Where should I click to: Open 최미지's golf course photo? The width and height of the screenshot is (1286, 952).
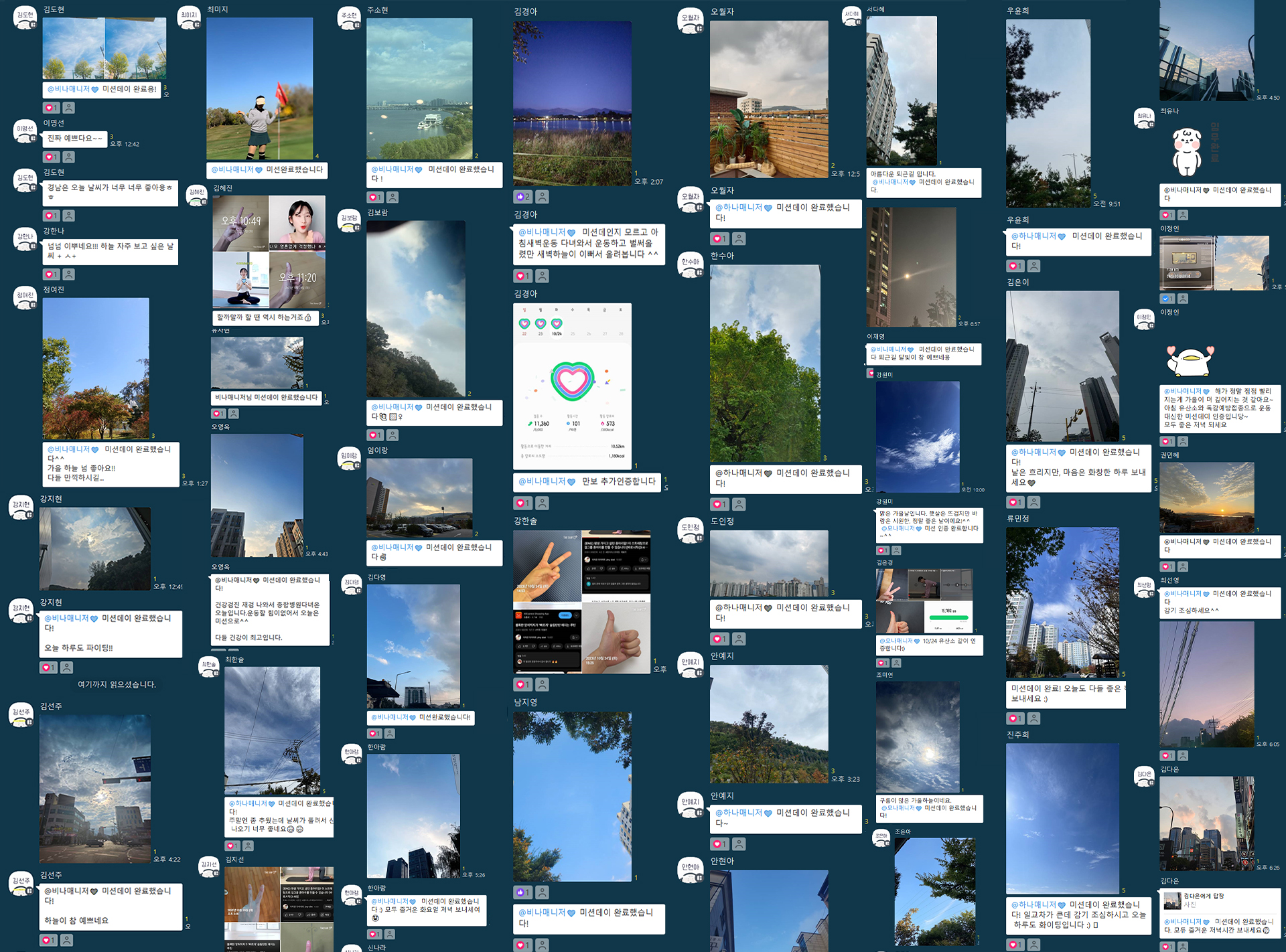[260, 88]
